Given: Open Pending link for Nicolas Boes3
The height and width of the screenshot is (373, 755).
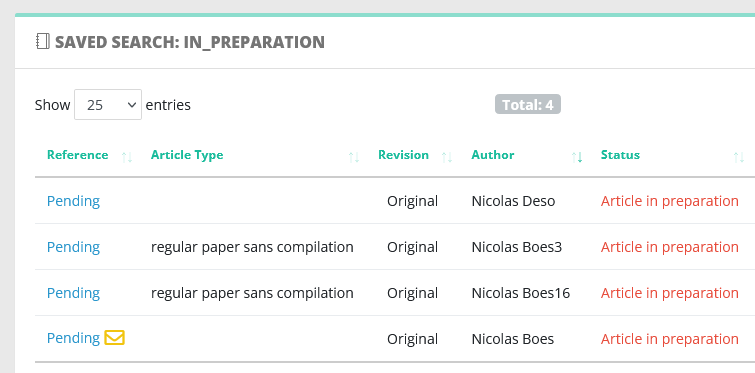Looking at the screenshot, I should [73, 247].
